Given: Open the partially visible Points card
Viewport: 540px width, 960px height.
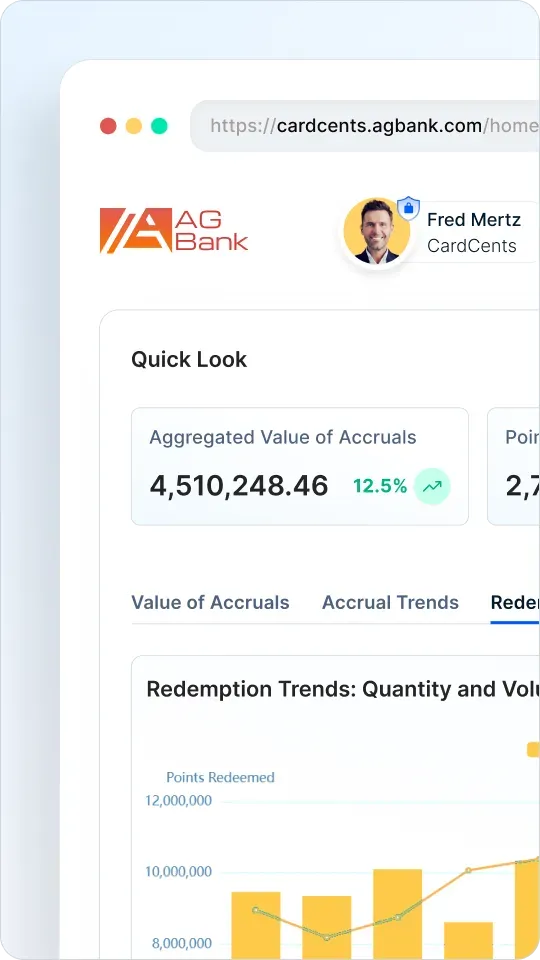Looking at the screenshot, I should 514,467.
